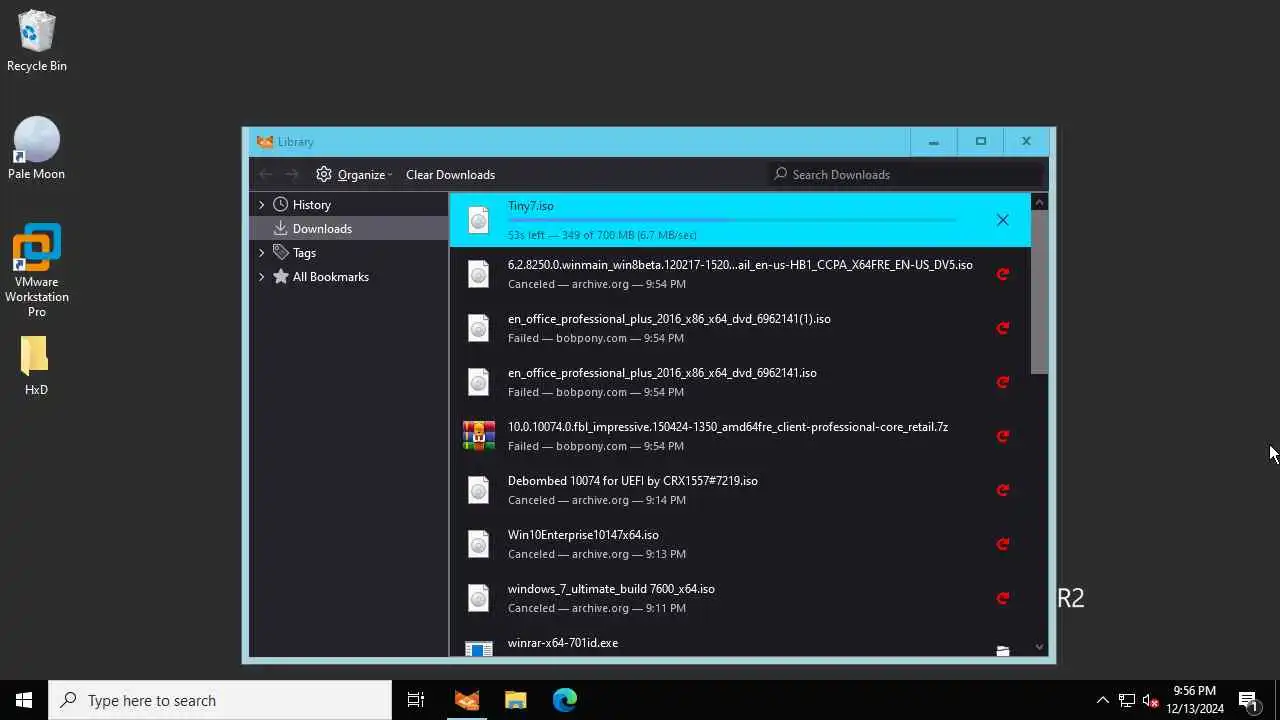
Task: Open the Pale Moon desktop shortcut
Action: tap(36, 148)
